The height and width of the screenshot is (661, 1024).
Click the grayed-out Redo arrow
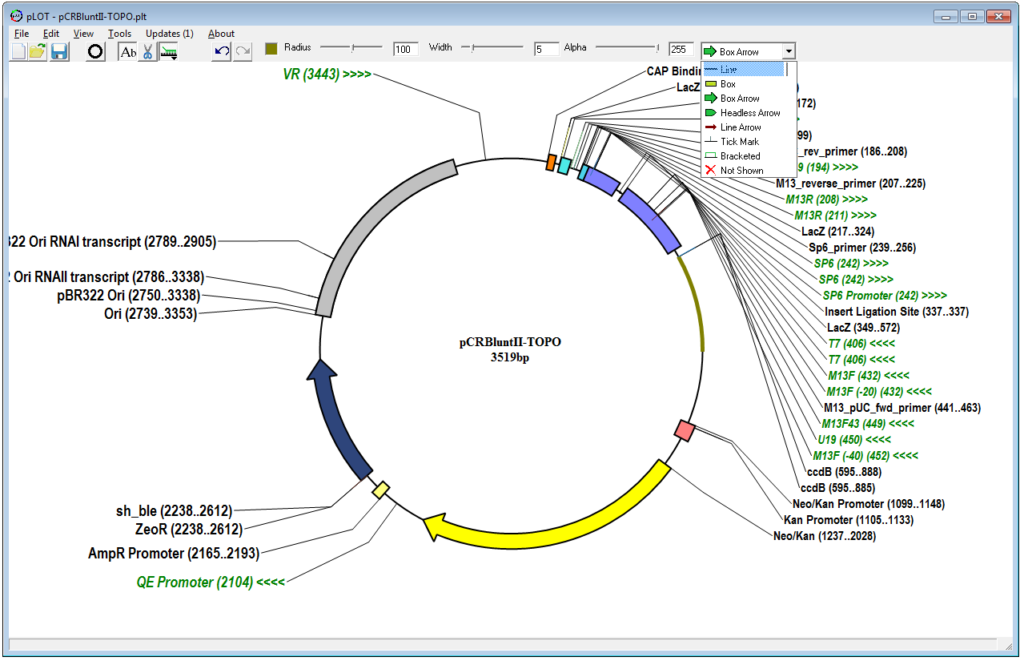click(x=242, y=52)
